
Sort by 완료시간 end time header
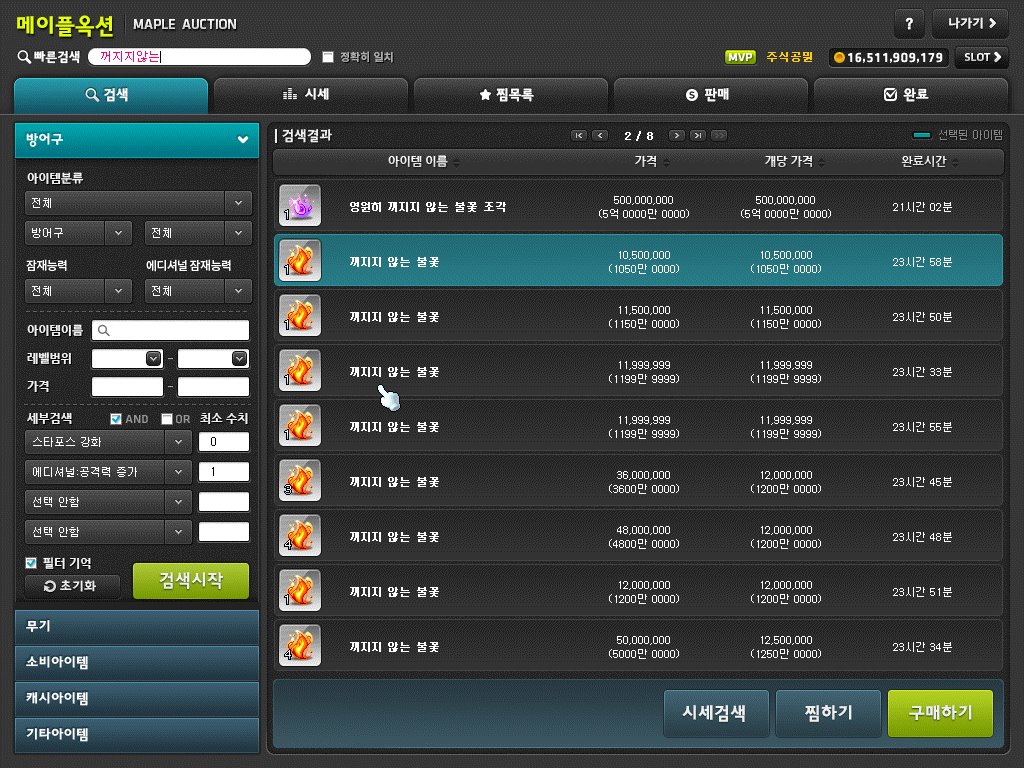click(929, 161)
